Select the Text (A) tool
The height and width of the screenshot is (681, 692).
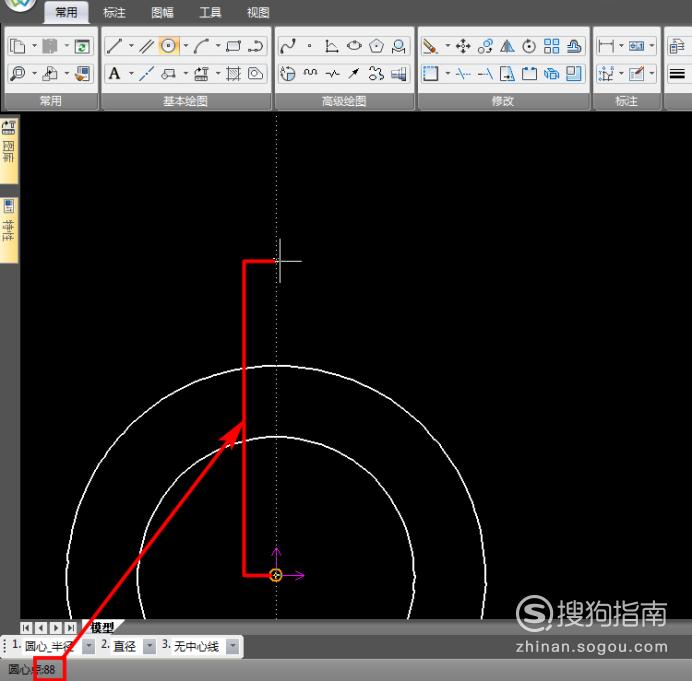(x=115, y=73)
